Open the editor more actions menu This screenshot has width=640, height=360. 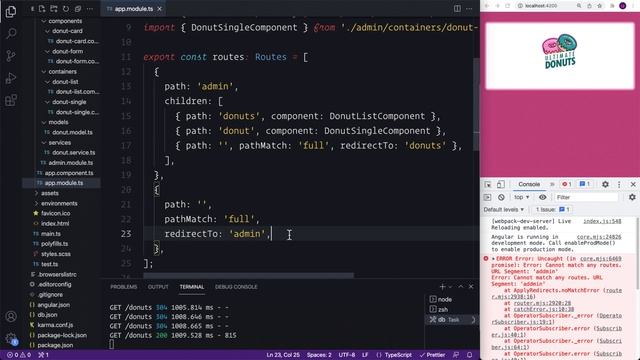(469, 9)
